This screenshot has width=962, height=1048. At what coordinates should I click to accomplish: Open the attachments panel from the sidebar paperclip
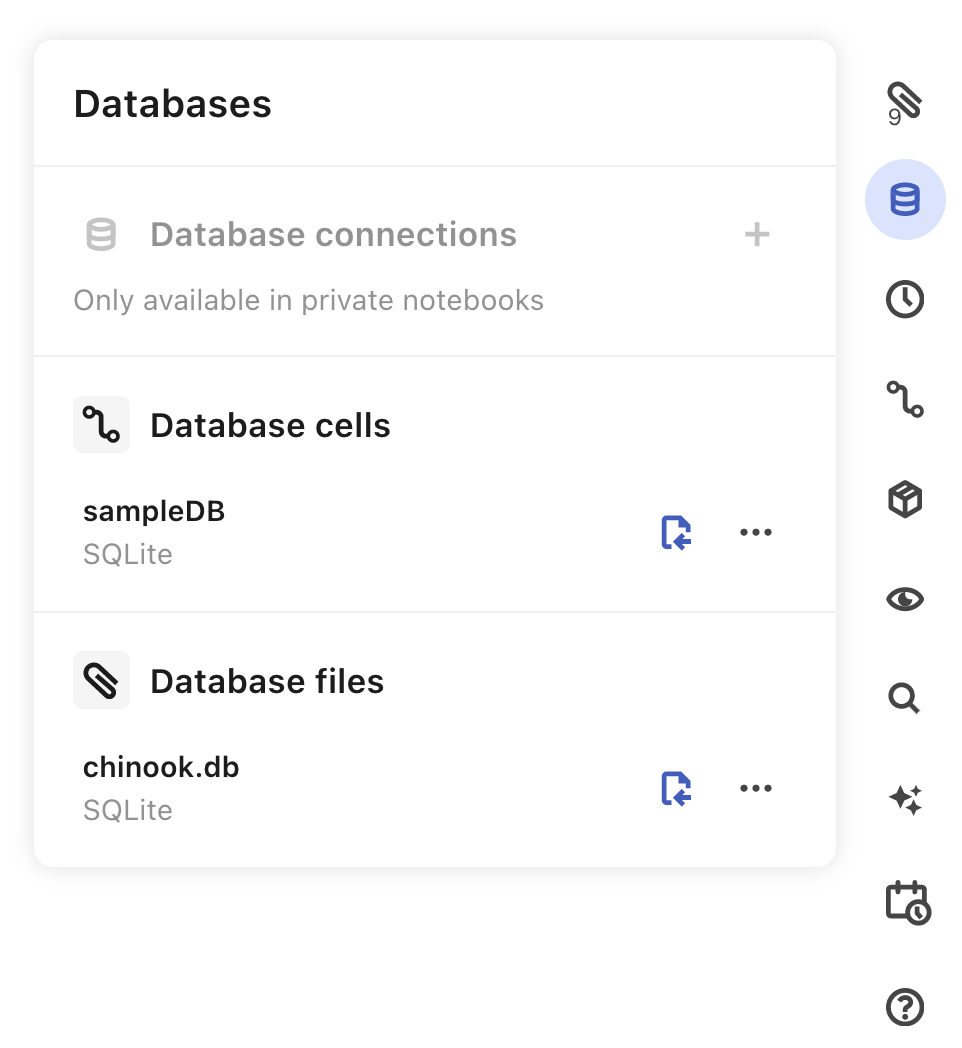(x=904, y=99)
